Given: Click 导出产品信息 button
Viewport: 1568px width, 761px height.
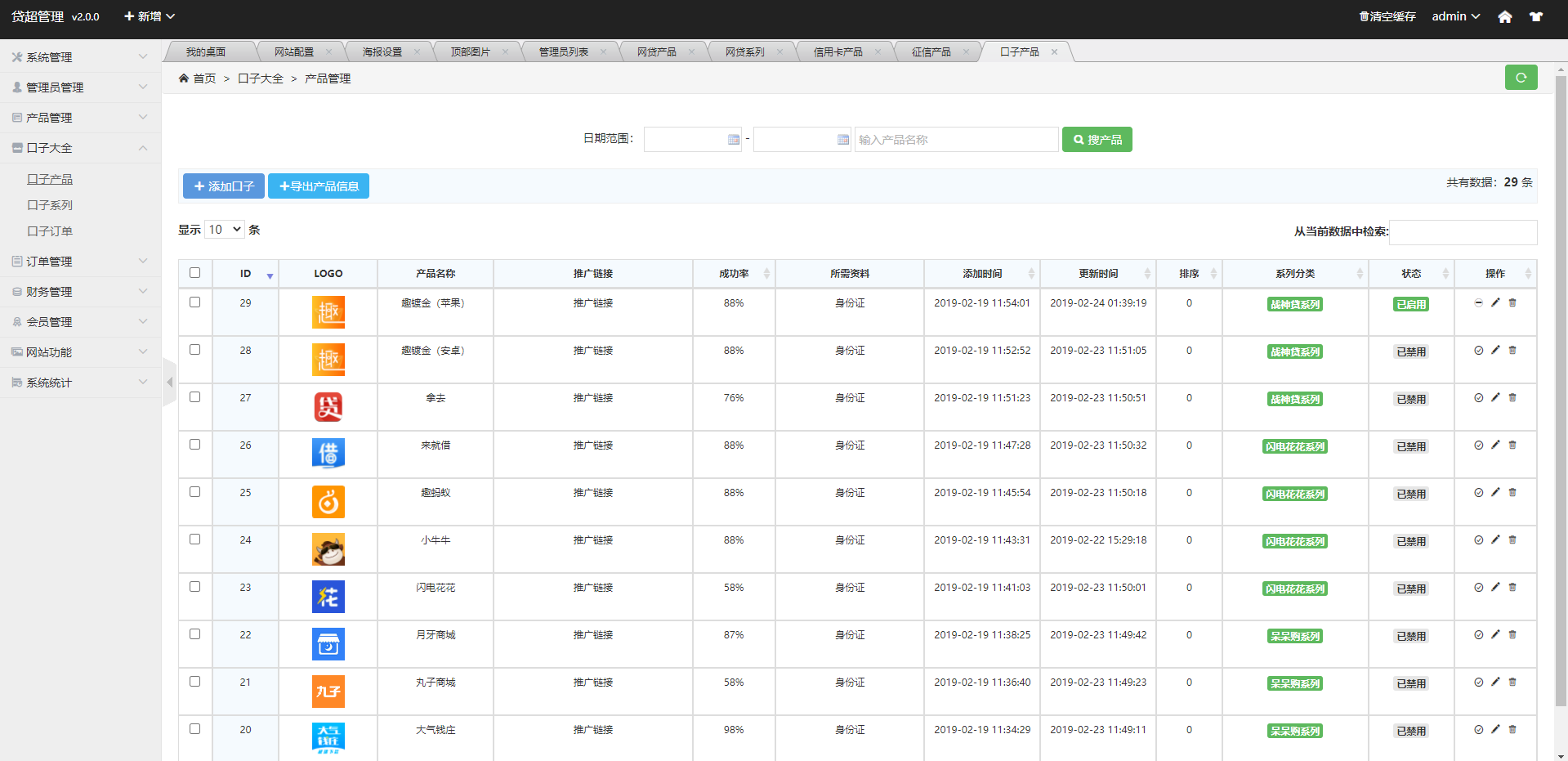Looking at the screenshot, I should coord(319,186).
